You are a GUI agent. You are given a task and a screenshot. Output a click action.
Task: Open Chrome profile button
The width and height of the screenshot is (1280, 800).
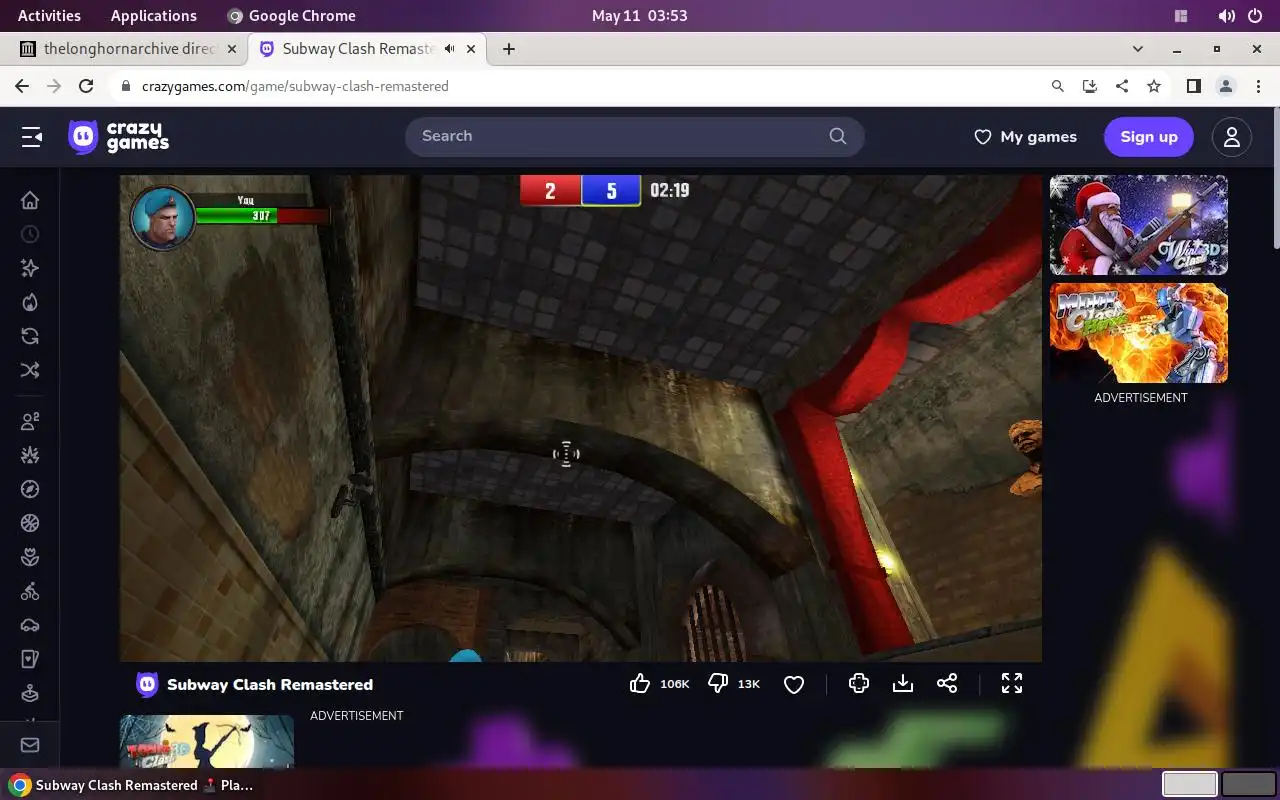pos(1226,86)
